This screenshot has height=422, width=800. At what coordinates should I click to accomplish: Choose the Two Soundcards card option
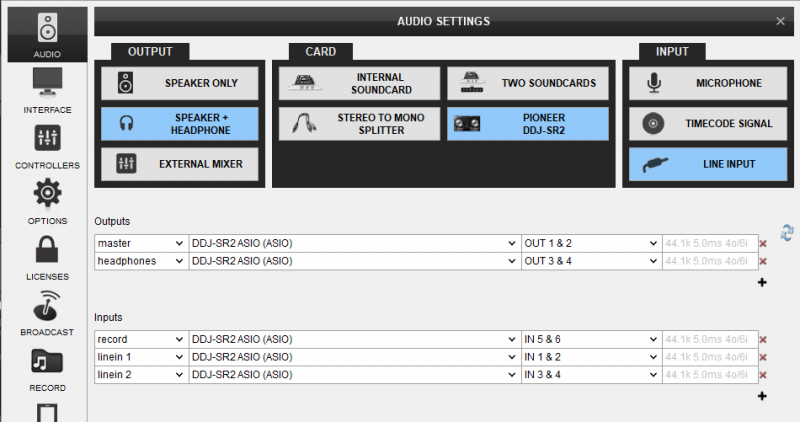528,83
